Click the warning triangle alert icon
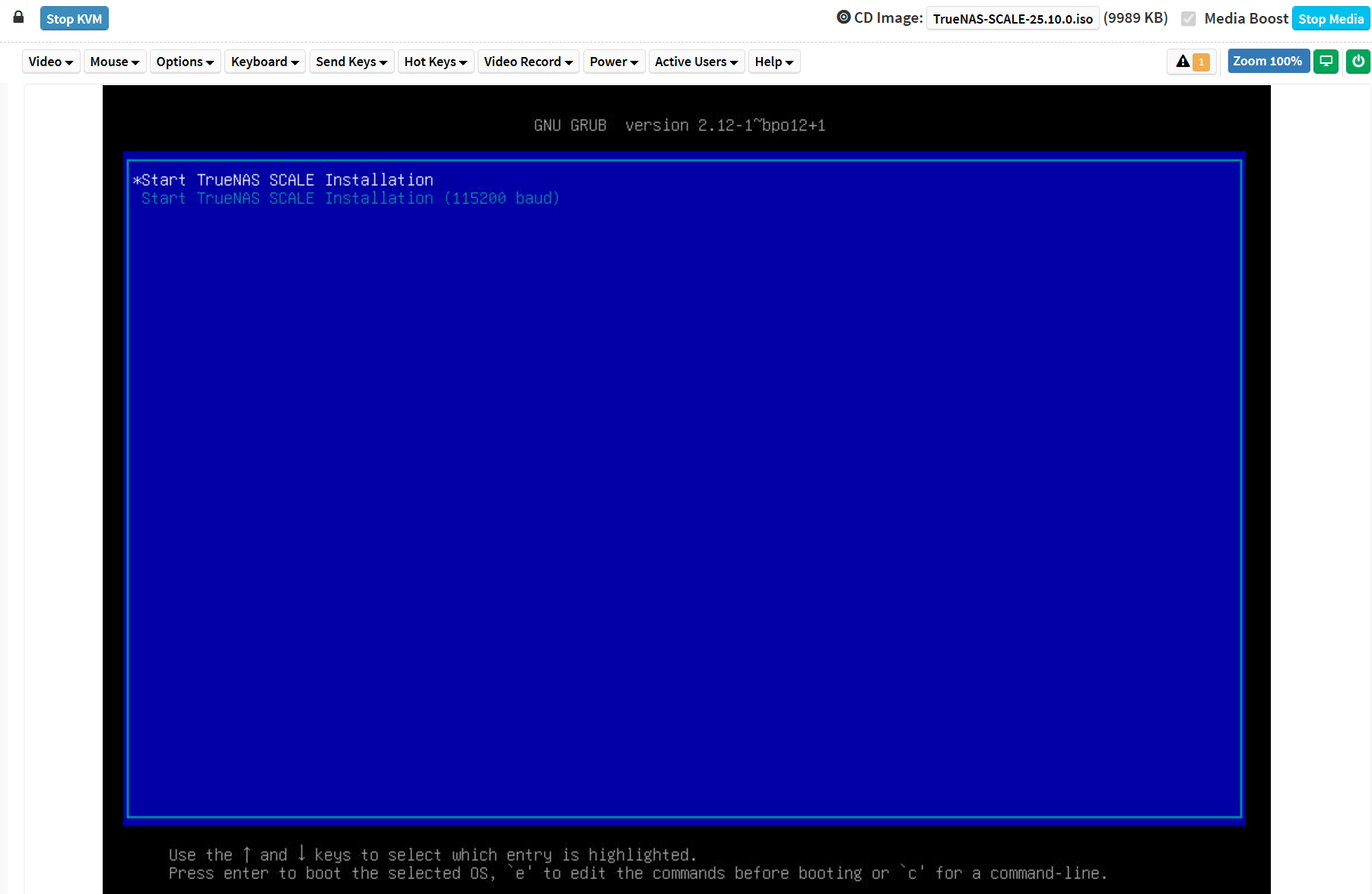Screen dimensions: 1372x894 [x=1182, y=62]
